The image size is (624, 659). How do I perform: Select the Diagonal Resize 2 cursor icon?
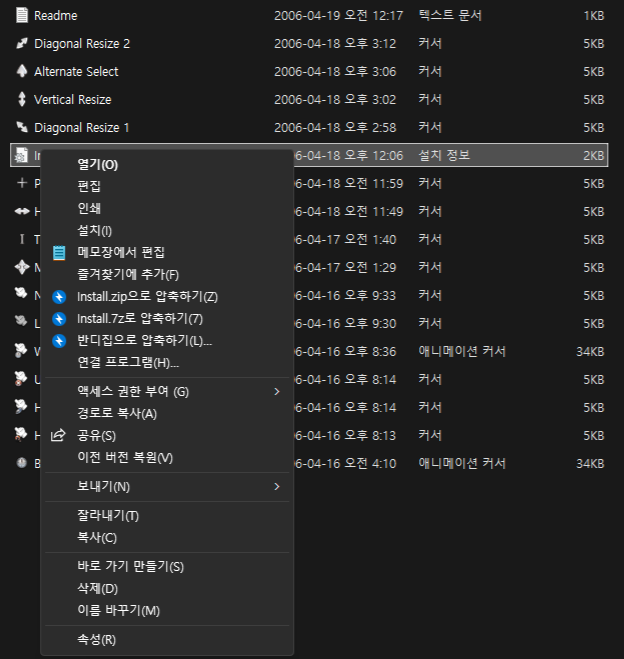pos(21,44)
